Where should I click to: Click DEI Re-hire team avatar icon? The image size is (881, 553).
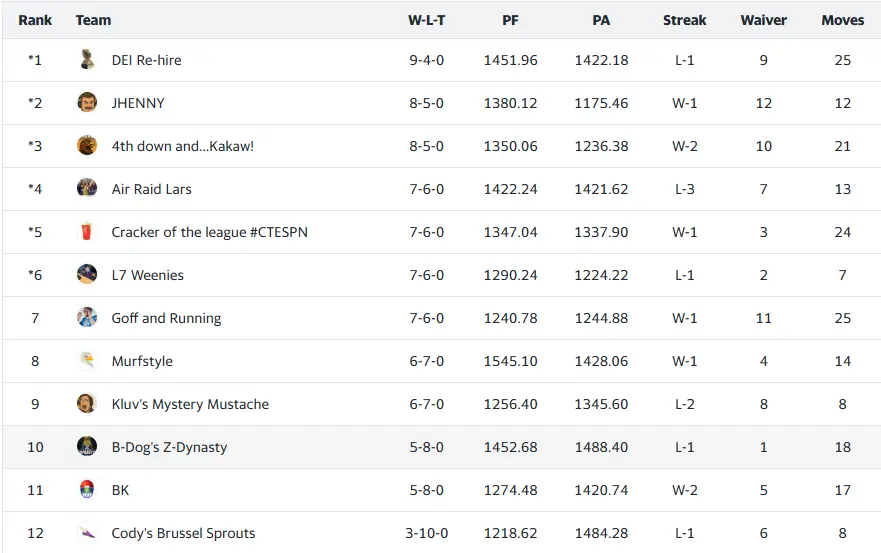87,60
